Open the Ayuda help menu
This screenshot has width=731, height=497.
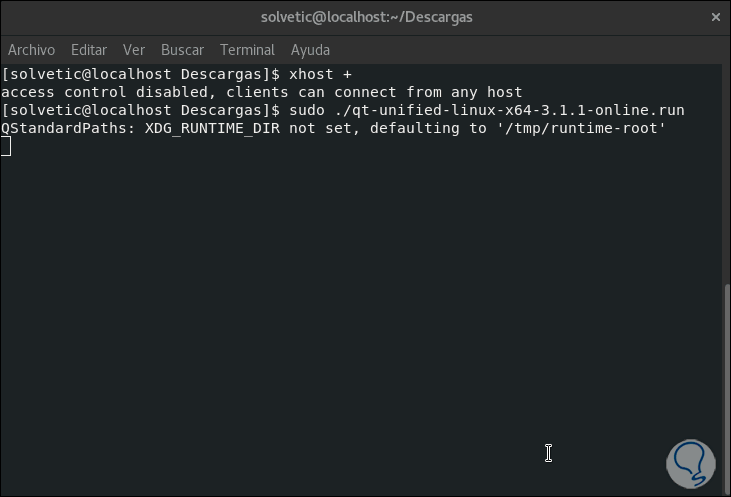point(310,50)
